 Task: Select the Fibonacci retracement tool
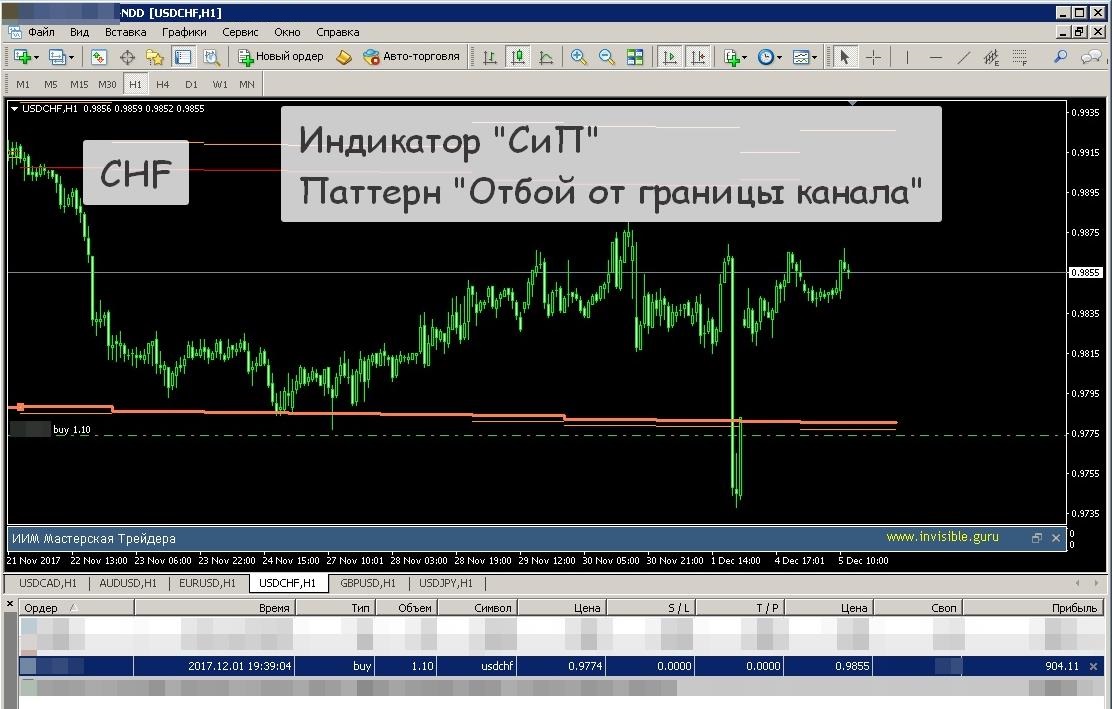1020,57
